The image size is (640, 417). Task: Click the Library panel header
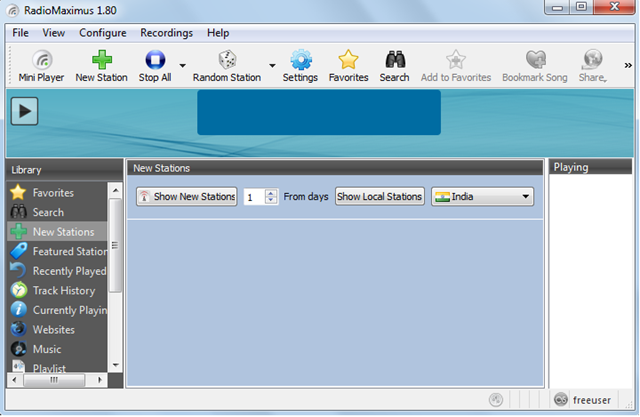point(64,170)
